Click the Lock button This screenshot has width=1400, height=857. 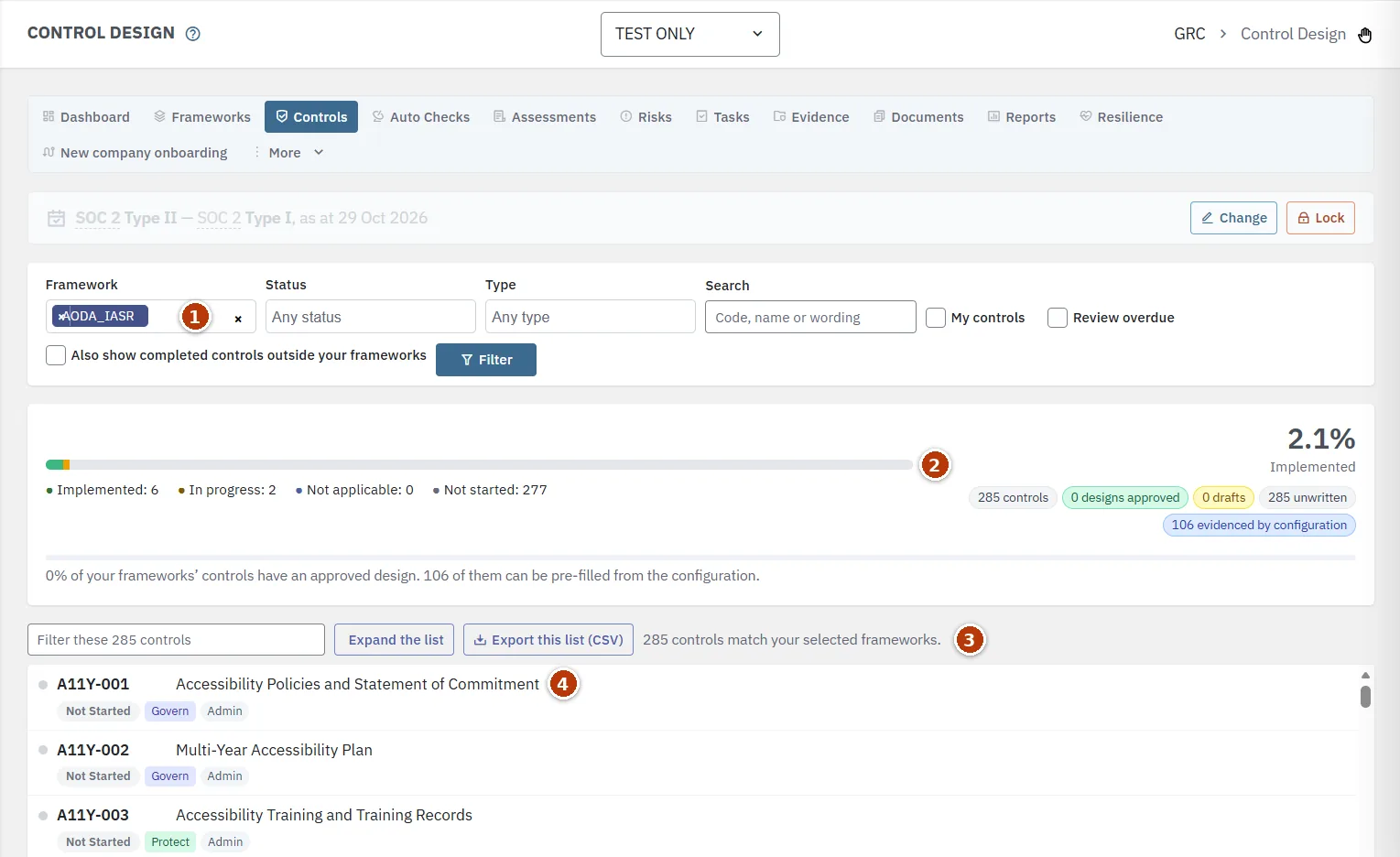(x=1320, y=218)
